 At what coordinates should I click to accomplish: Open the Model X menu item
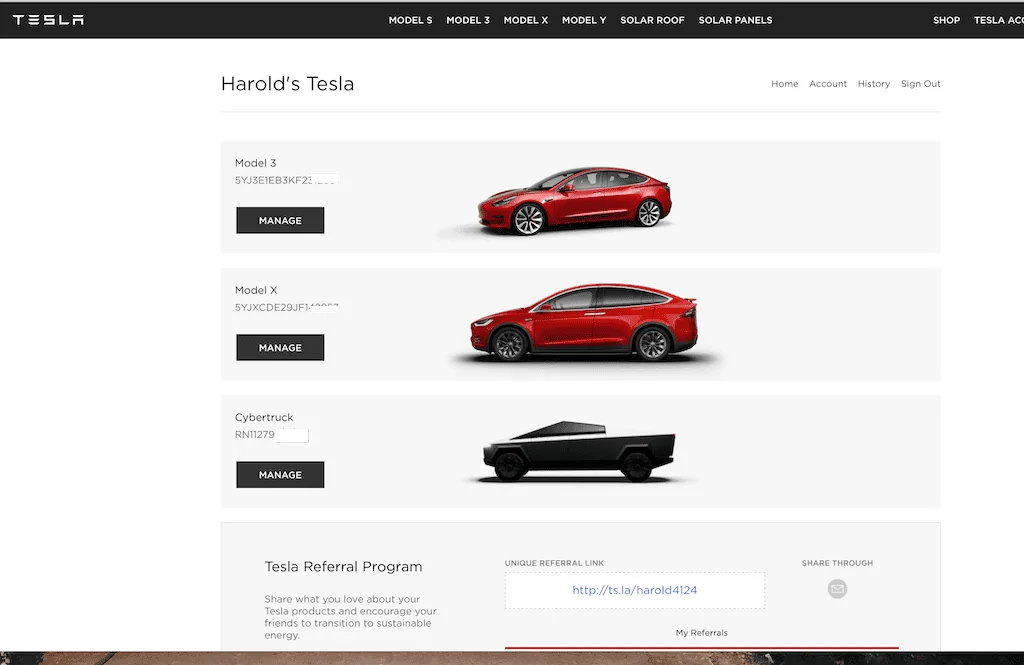pyautogui.click(x=526, y=20)
